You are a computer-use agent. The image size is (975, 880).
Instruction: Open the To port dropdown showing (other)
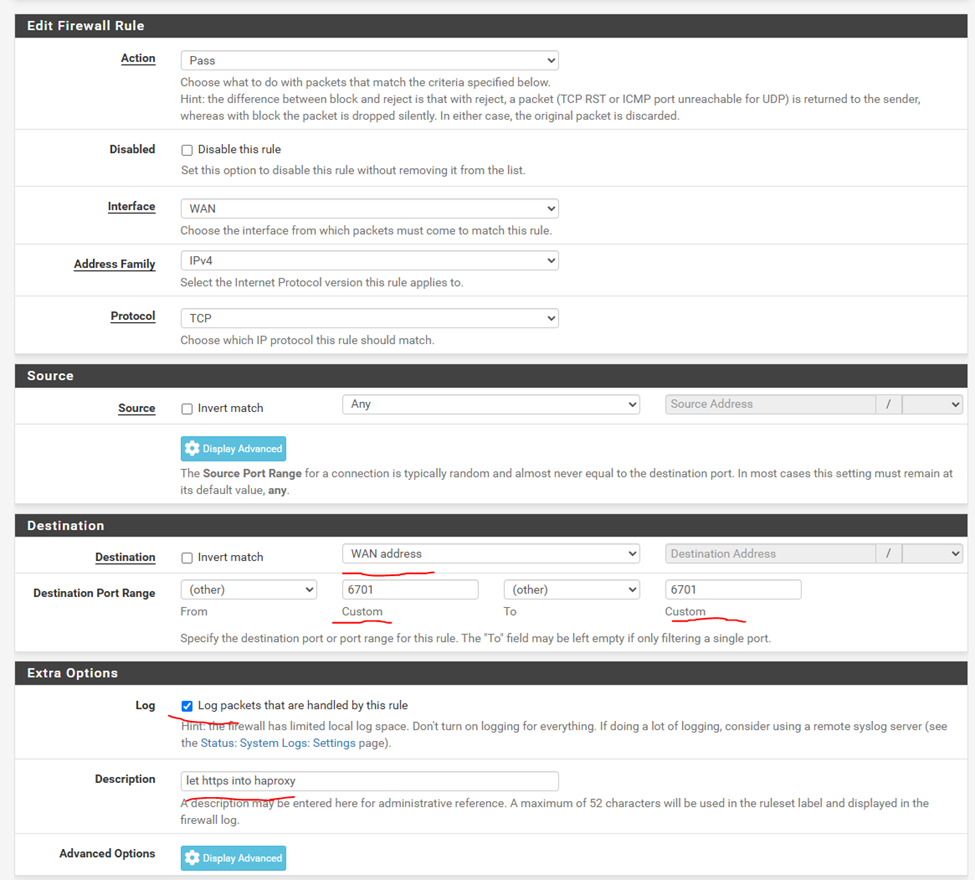pyautogui.click(x=571, y=590)
